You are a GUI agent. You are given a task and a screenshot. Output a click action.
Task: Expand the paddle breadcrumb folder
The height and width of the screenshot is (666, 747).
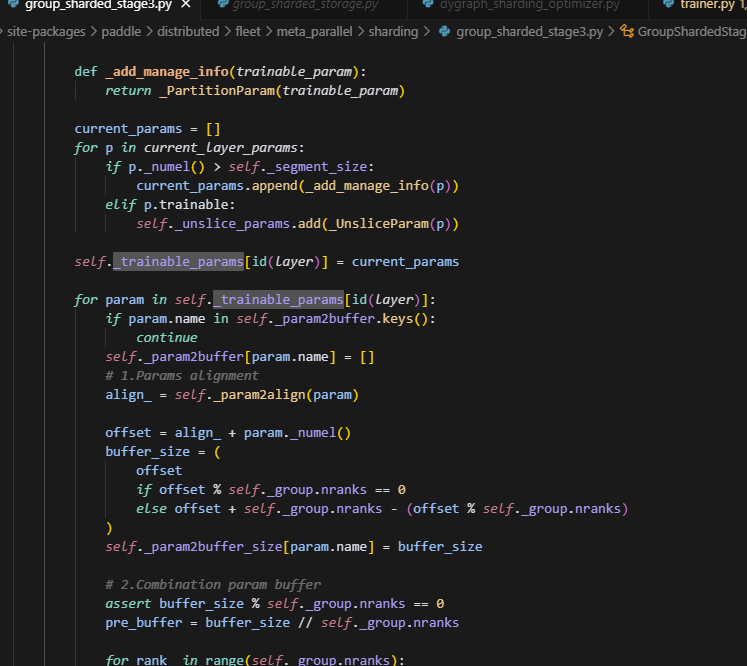[127, 32]
